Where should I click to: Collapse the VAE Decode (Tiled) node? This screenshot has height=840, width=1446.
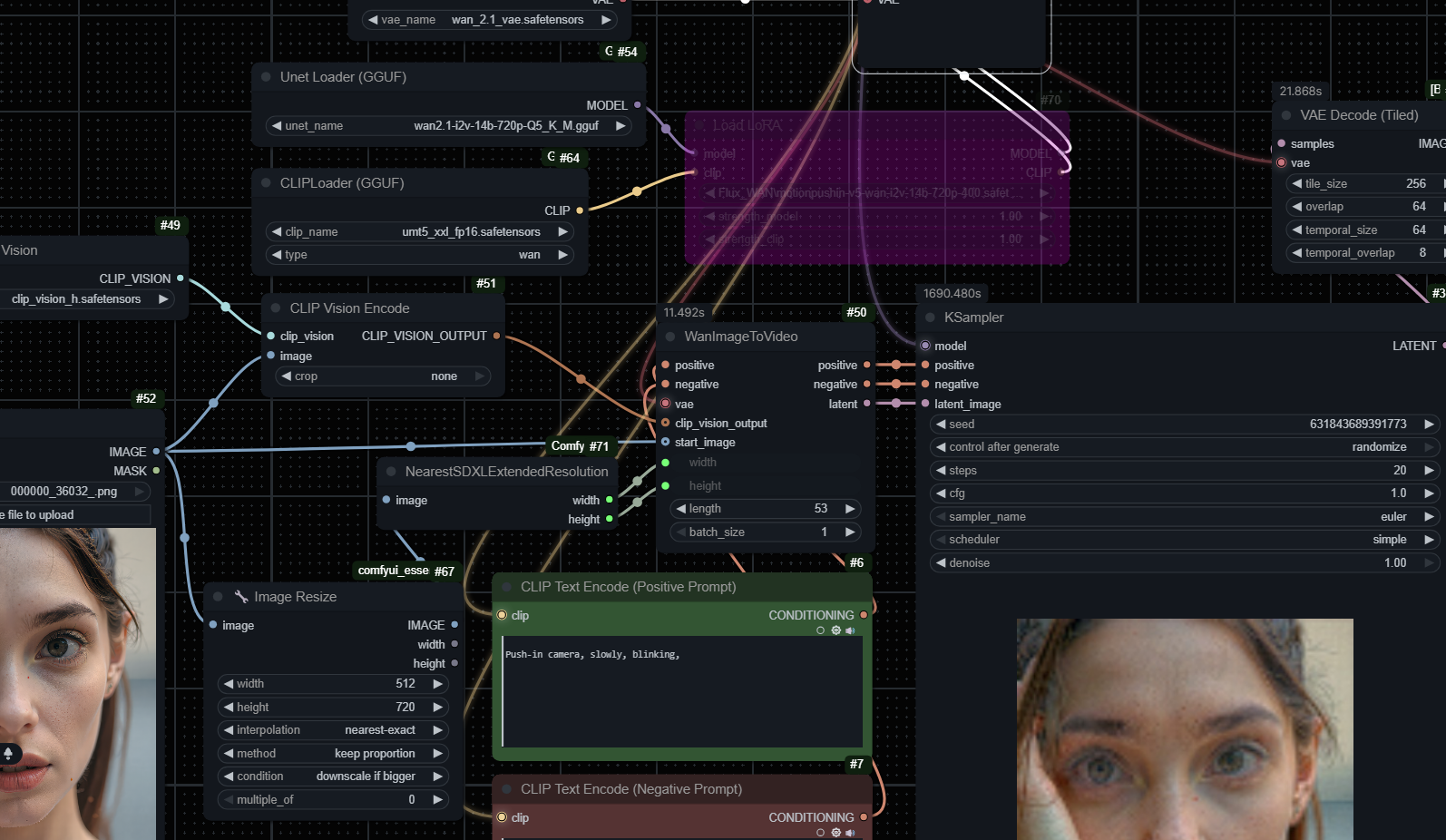point(1286,115)
